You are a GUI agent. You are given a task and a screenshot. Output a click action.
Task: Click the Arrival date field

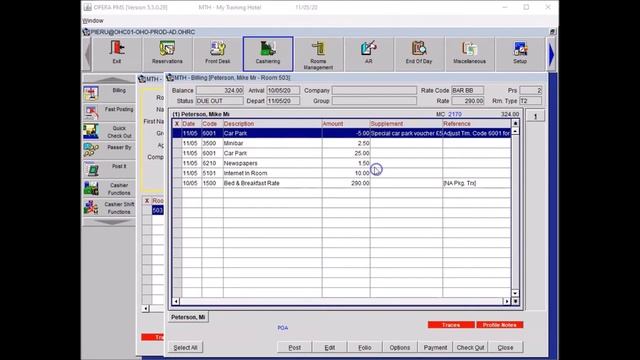click(x=283, y=90)
